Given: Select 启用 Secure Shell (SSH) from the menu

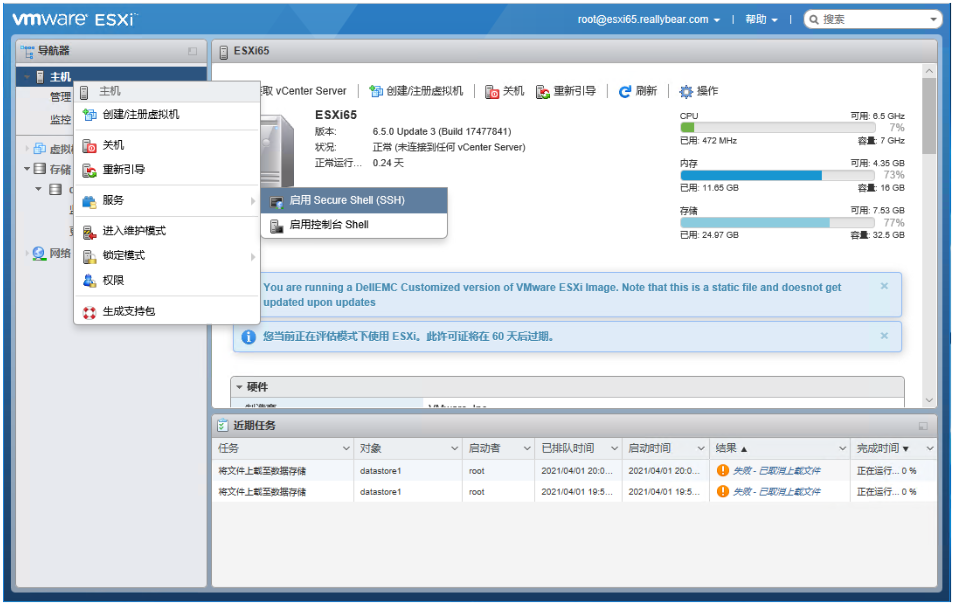Looking at the screenshot, I should tap(345, 200).
